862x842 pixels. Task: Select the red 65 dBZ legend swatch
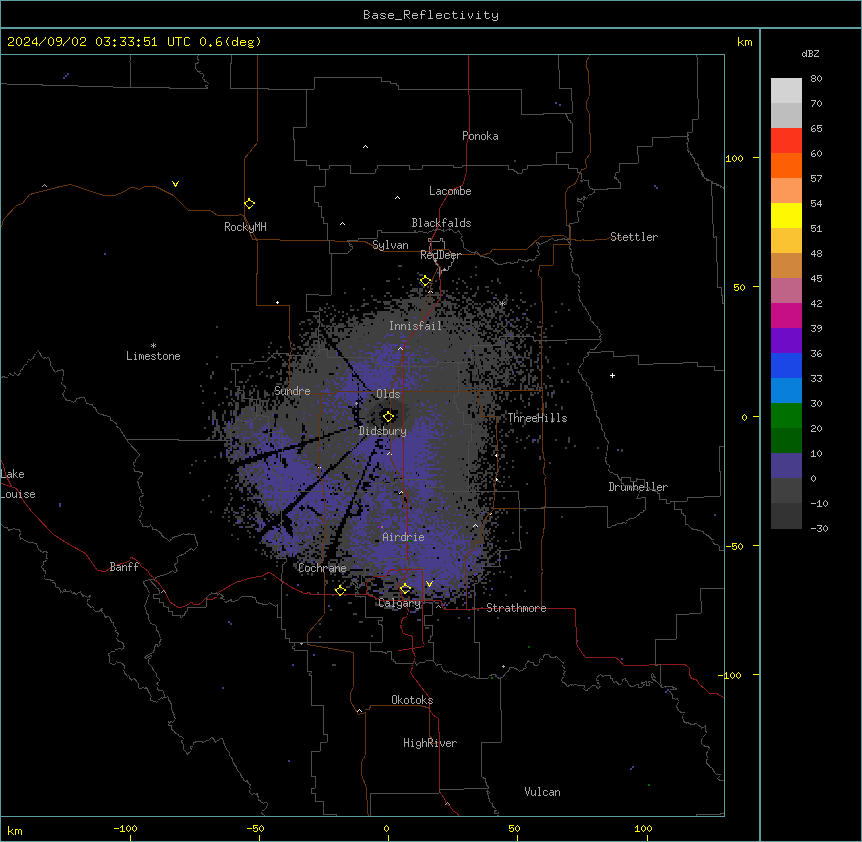tap(786, 140)
